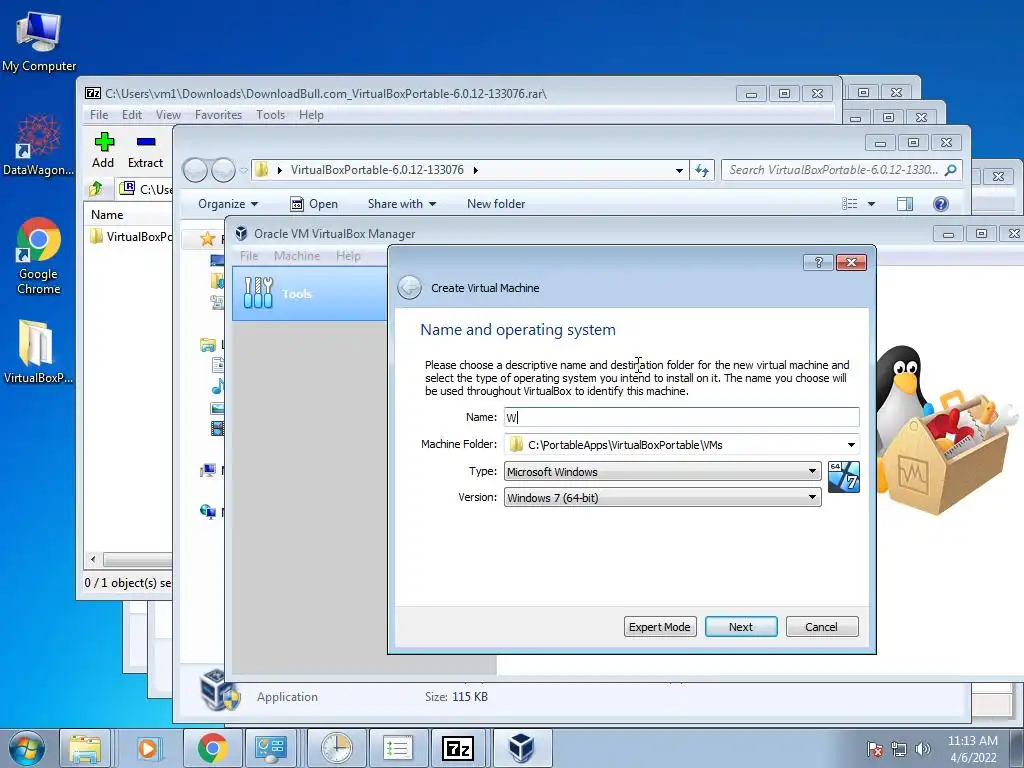Click the checklist app taskbar icon
The width and height of the screenshot is (1024, 768).
[397, 748]
